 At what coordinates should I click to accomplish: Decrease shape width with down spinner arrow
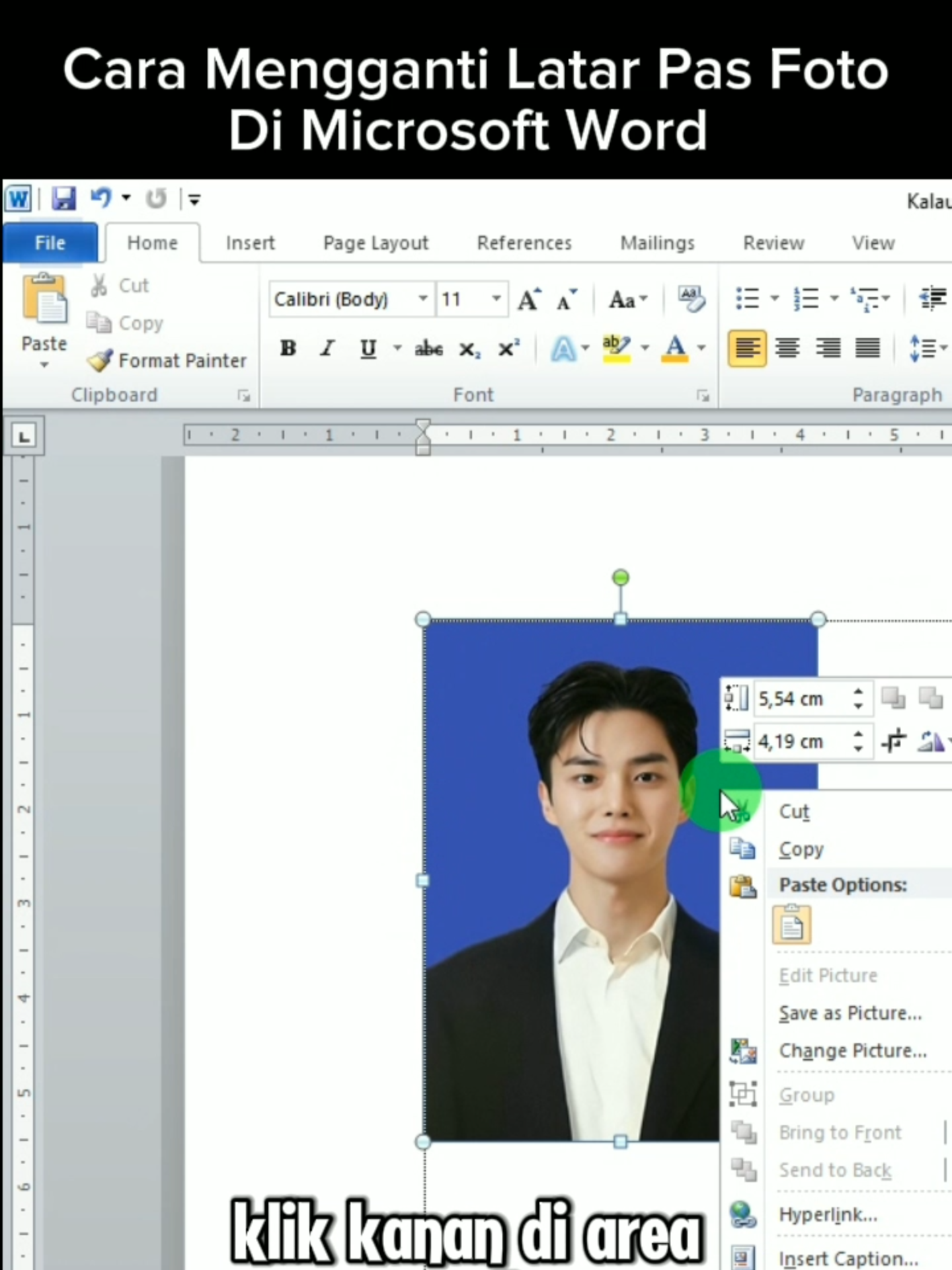[x=858, y=749]
